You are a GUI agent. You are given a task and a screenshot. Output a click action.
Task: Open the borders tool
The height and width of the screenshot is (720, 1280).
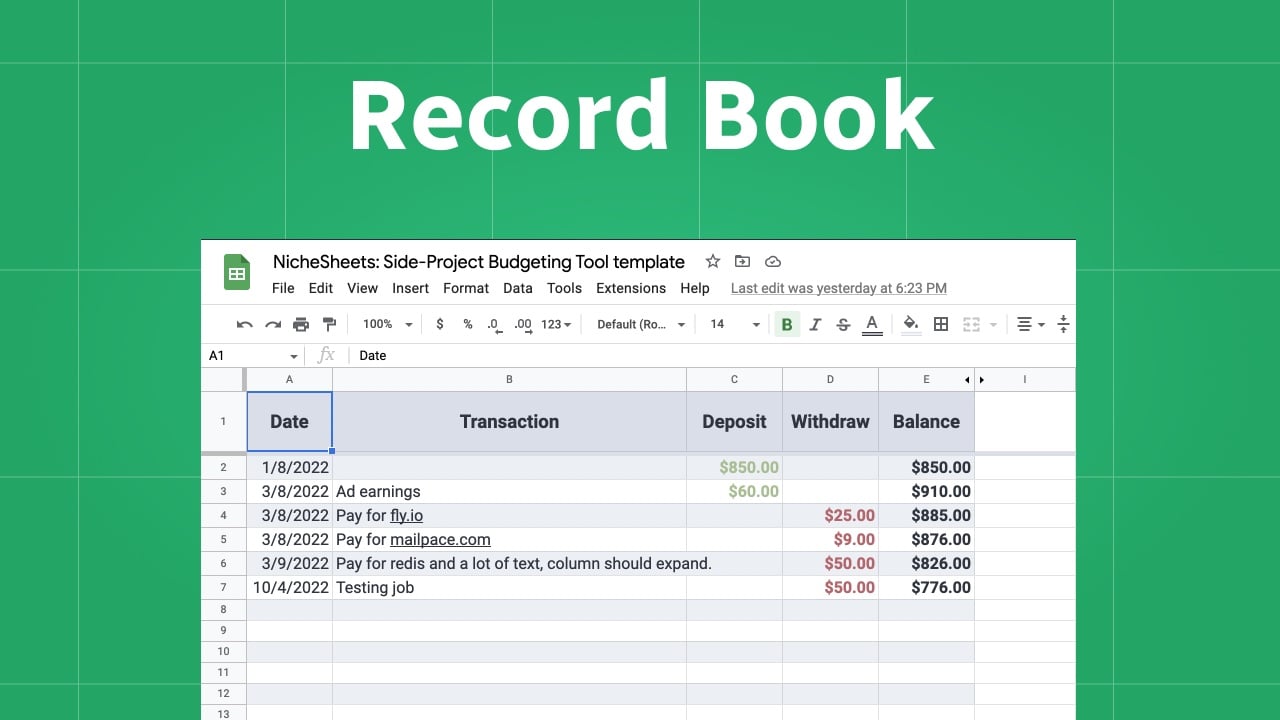[941, 324]
